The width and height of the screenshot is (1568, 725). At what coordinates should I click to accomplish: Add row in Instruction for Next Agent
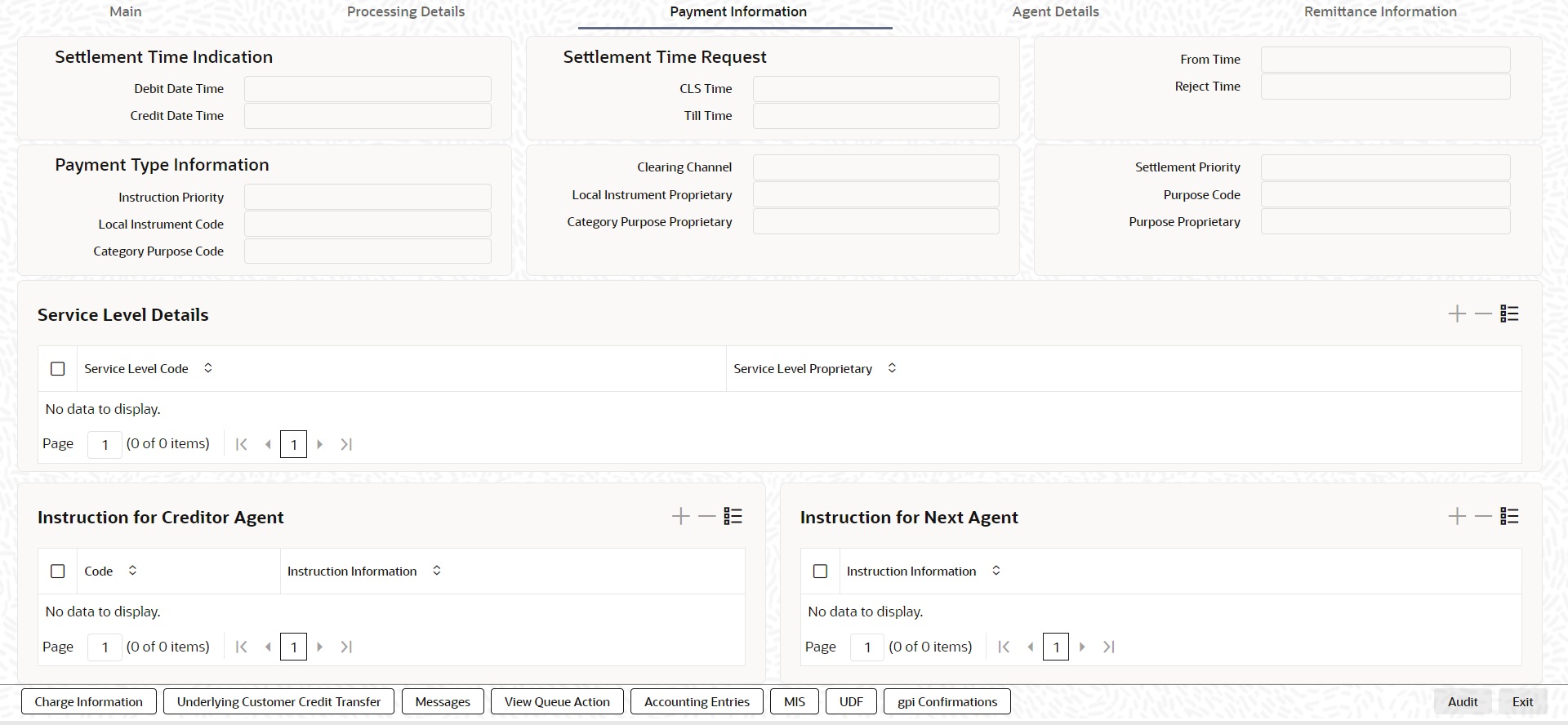tap(1457, 516)
